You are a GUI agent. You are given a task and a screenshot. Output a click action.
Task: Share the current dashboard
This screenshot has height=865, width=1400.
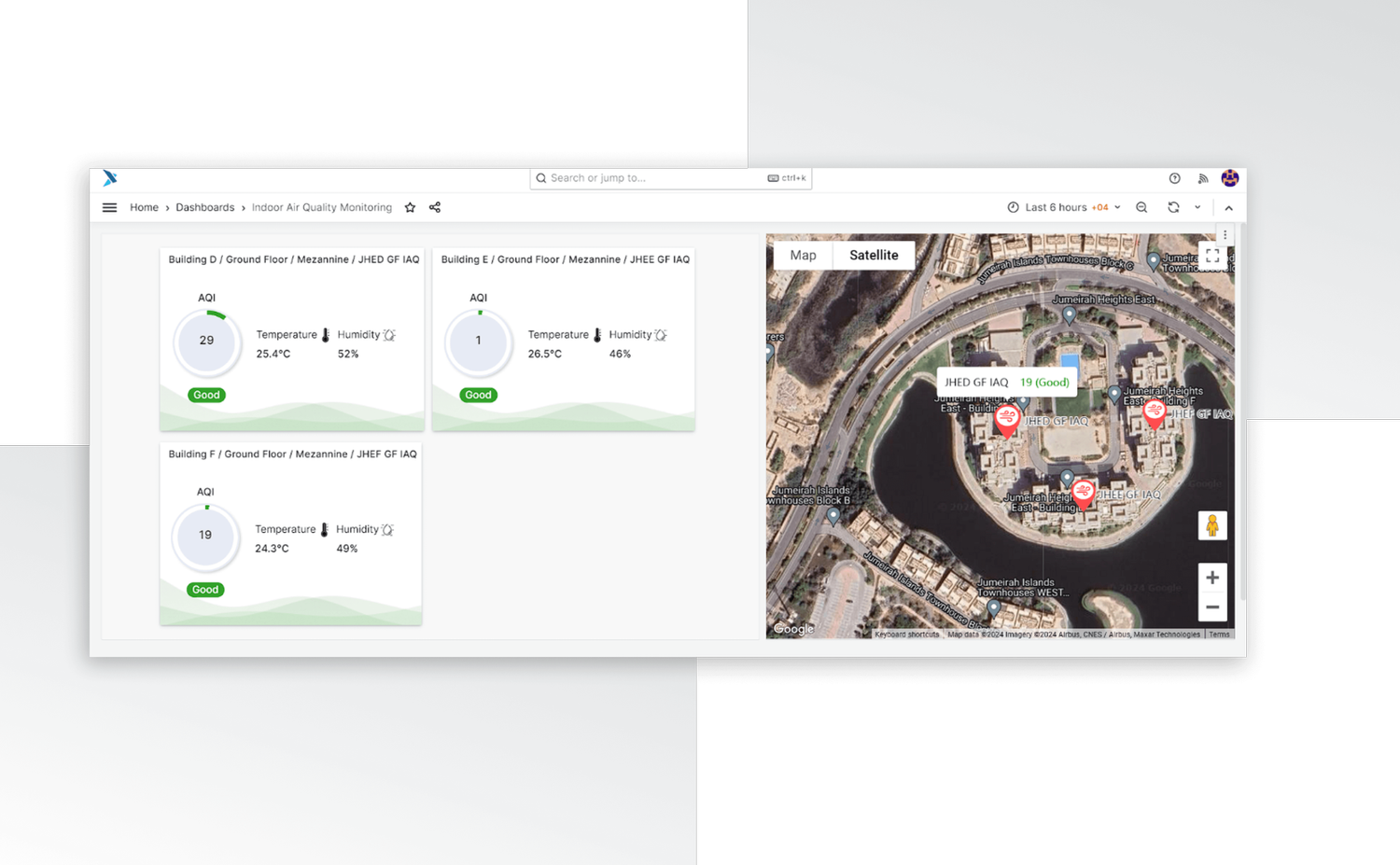[434, 207]
